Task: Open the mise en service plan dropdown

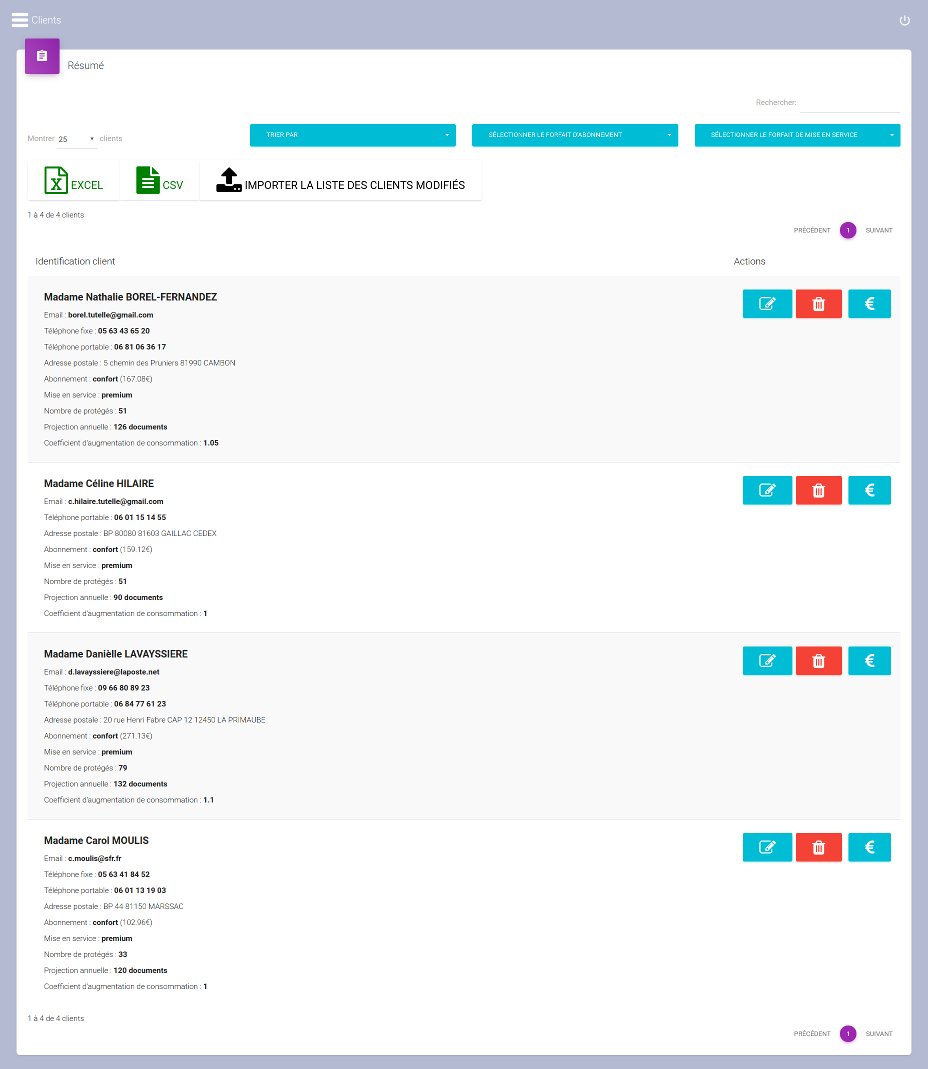Action: [x=797, y=135]
